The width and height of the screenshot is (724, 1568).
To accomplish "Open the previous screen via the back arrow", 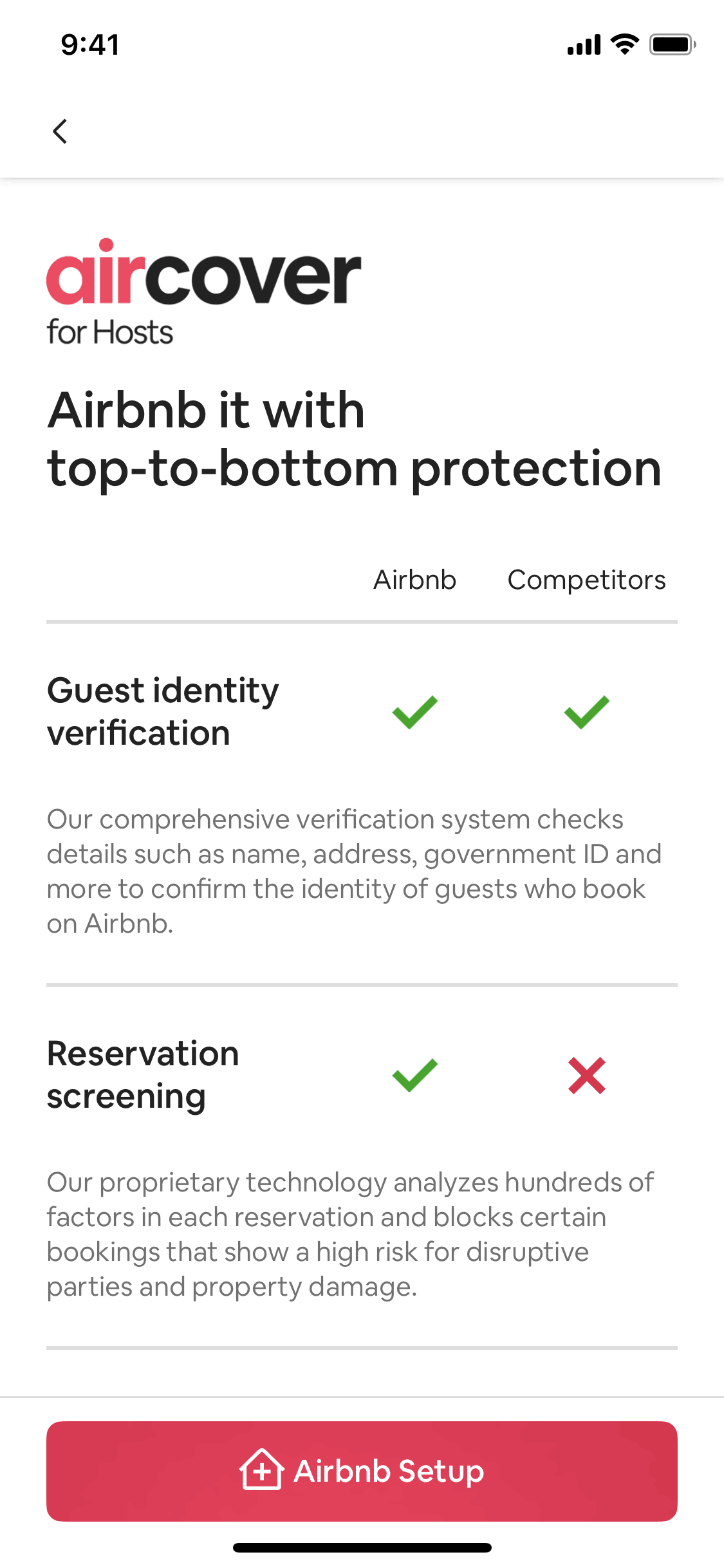I will click(x=60, y=131).
